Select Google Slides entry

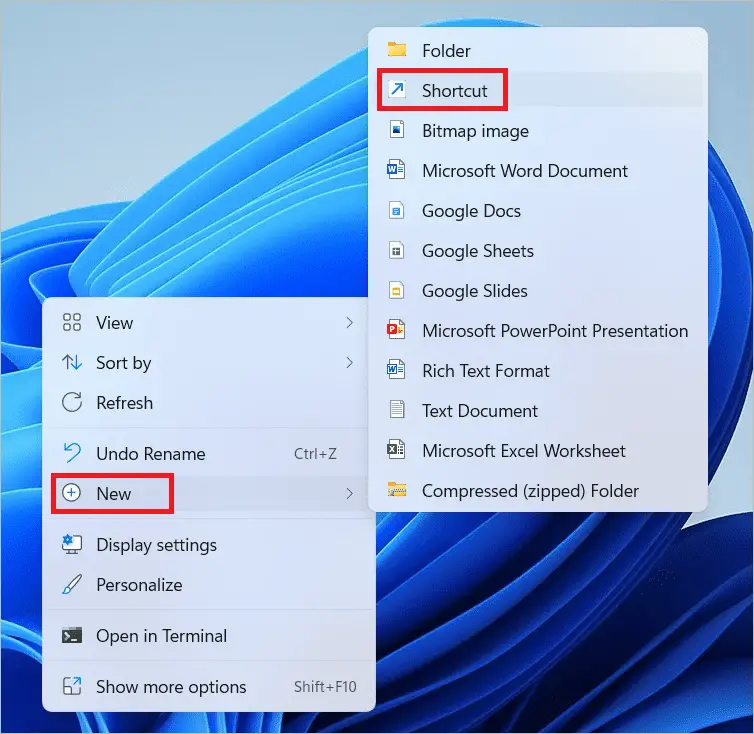538,290
